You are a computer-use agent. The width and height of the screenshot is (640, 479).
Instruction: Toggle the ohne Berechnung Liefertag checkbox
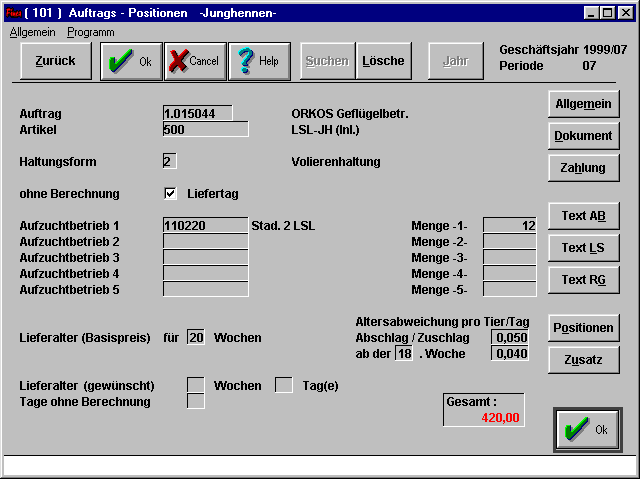(170, 193)
